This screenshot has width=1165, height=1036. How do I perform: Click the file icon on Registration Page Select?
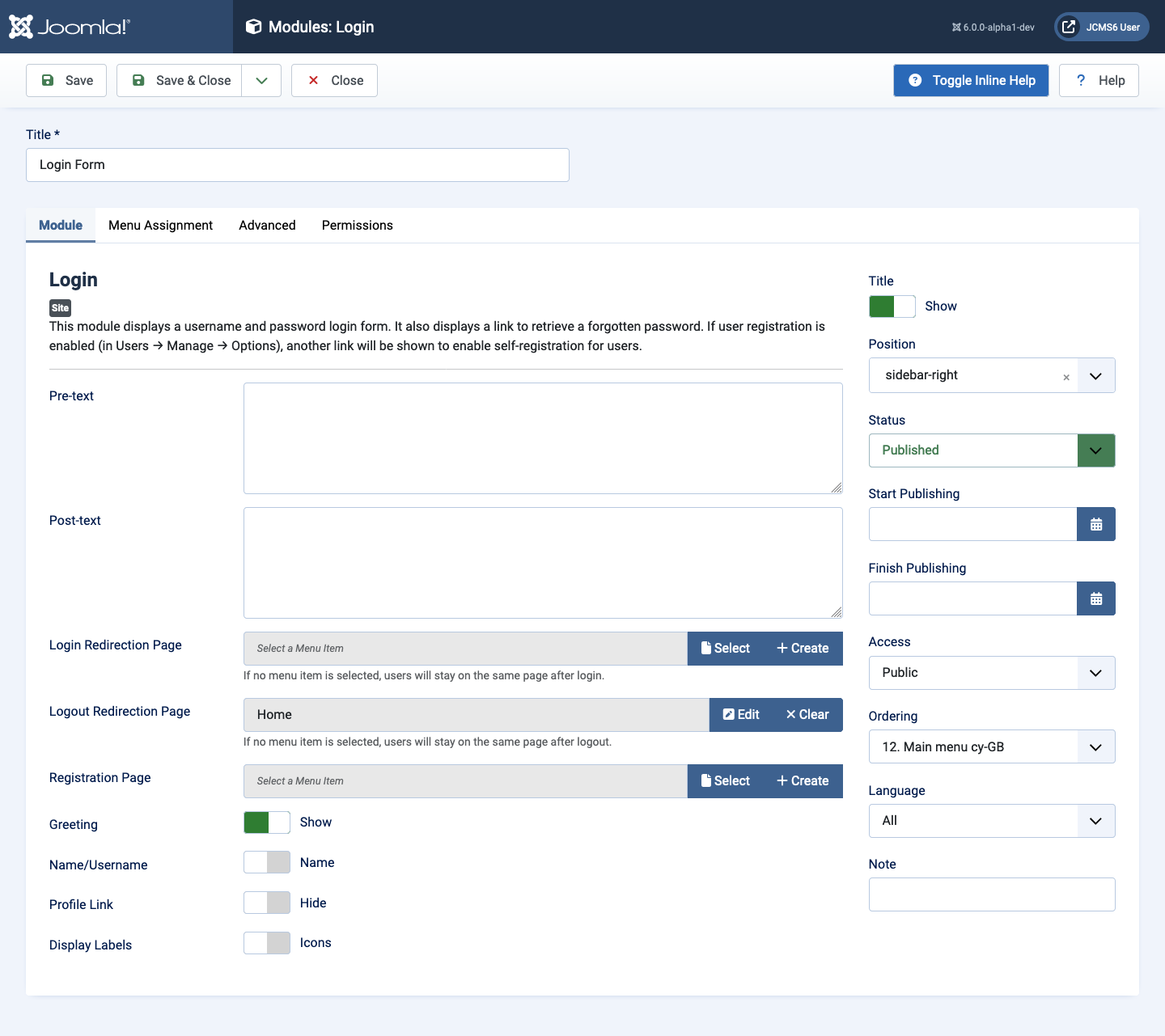click(x=706, y=780)
